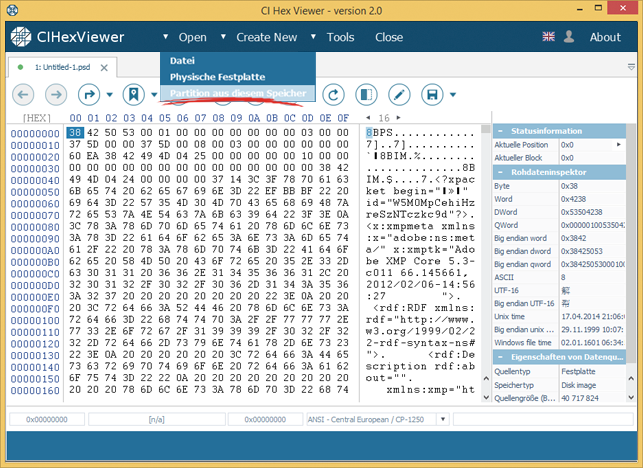Click the Close menu item
Viewport: 643px width, 468px height.
[389, 37]
